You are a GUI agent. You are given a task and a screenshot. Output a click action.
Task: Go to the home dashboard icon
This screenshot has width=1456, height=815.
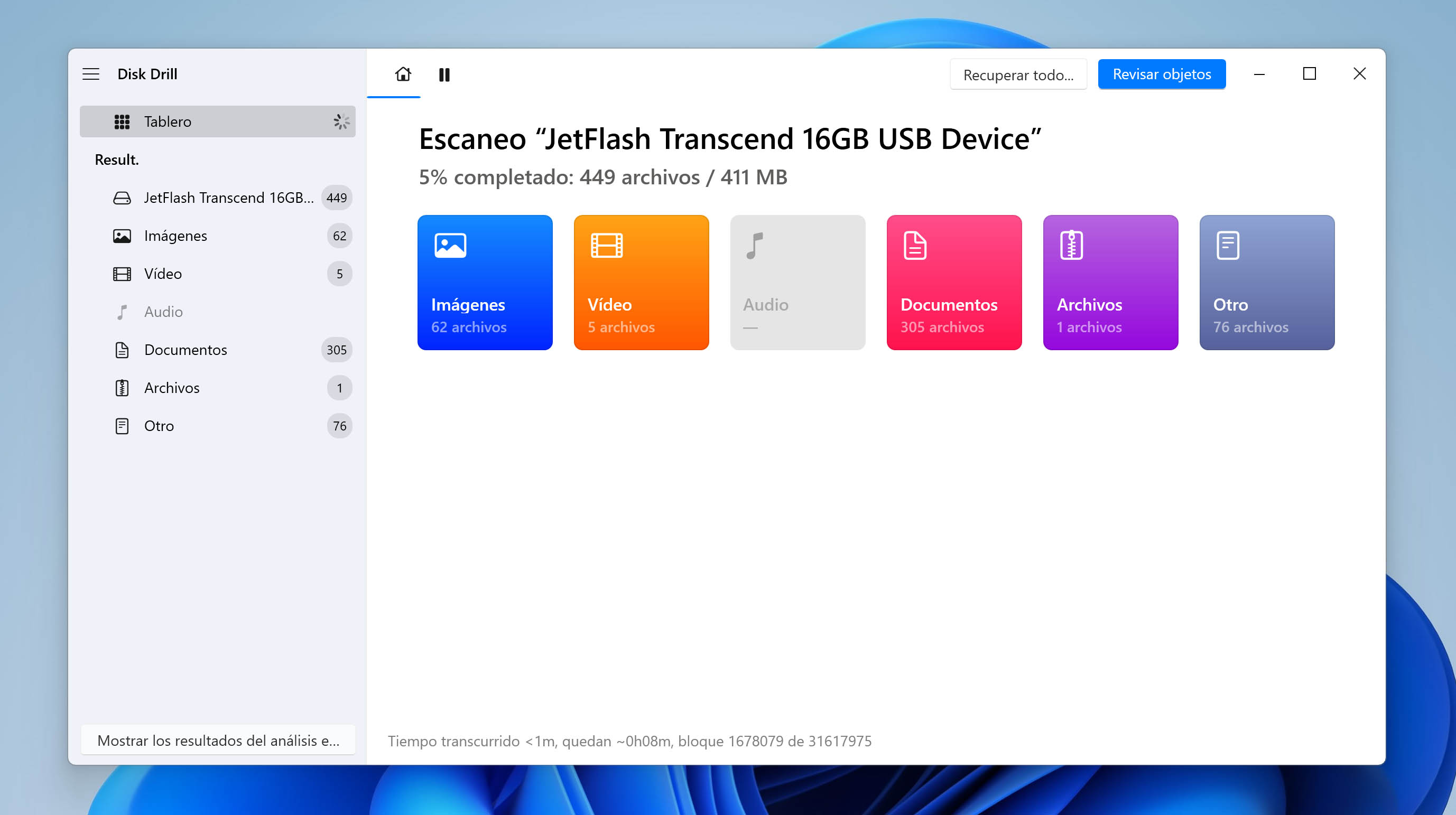(403, 74)
